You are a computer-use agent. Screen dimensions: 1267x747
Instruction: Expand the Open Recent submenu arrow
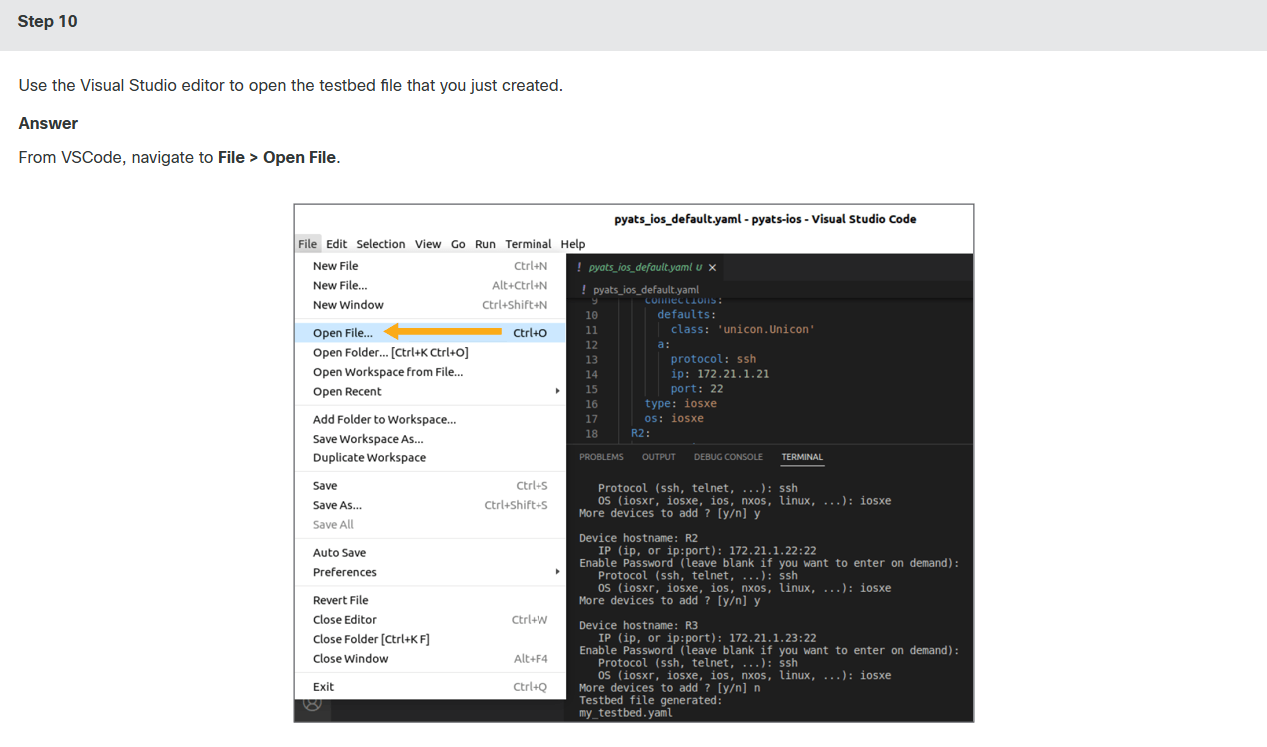[x=557, y=391]
